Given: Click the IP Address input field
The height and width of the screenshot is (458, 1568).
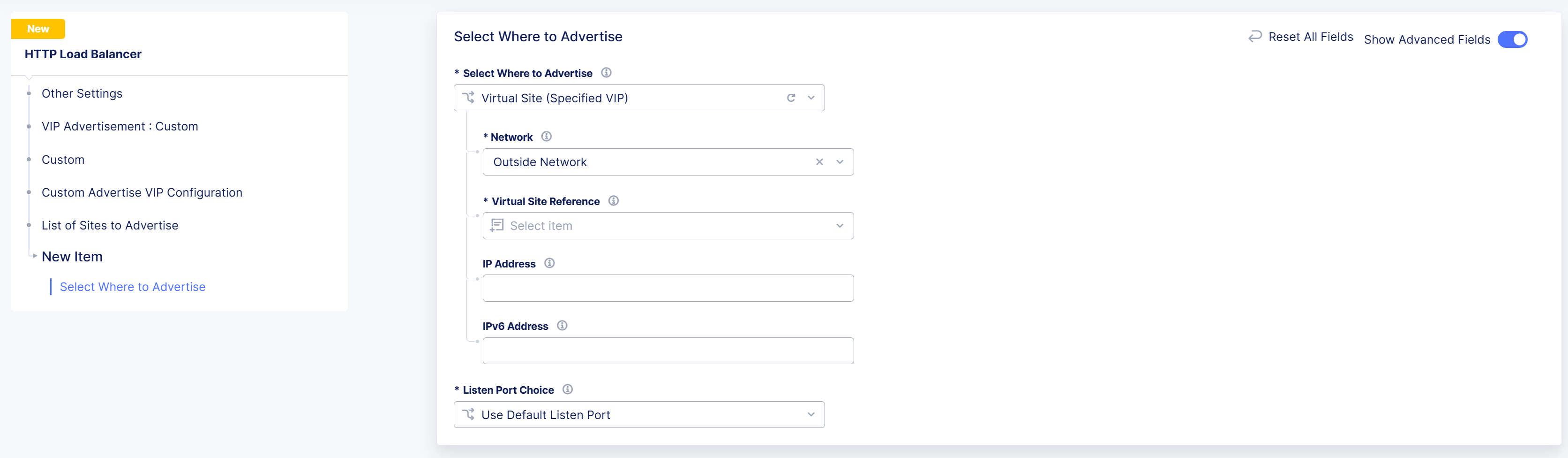Looking at the screenshot, I should (x=668, y=288).
